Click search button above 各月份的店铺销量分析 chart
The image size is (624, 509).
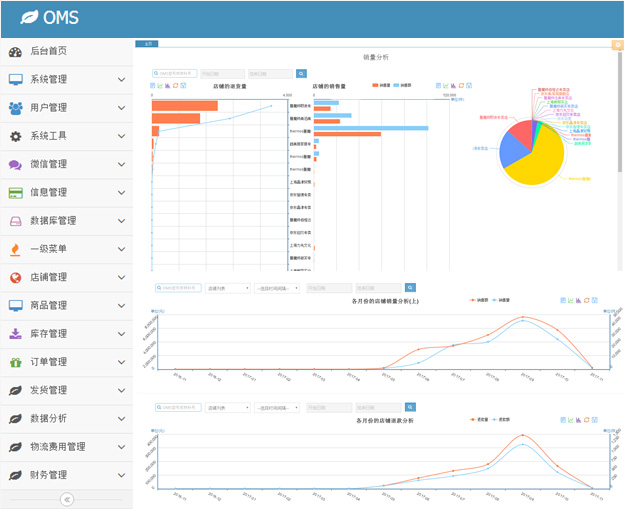tap(410, 287)
